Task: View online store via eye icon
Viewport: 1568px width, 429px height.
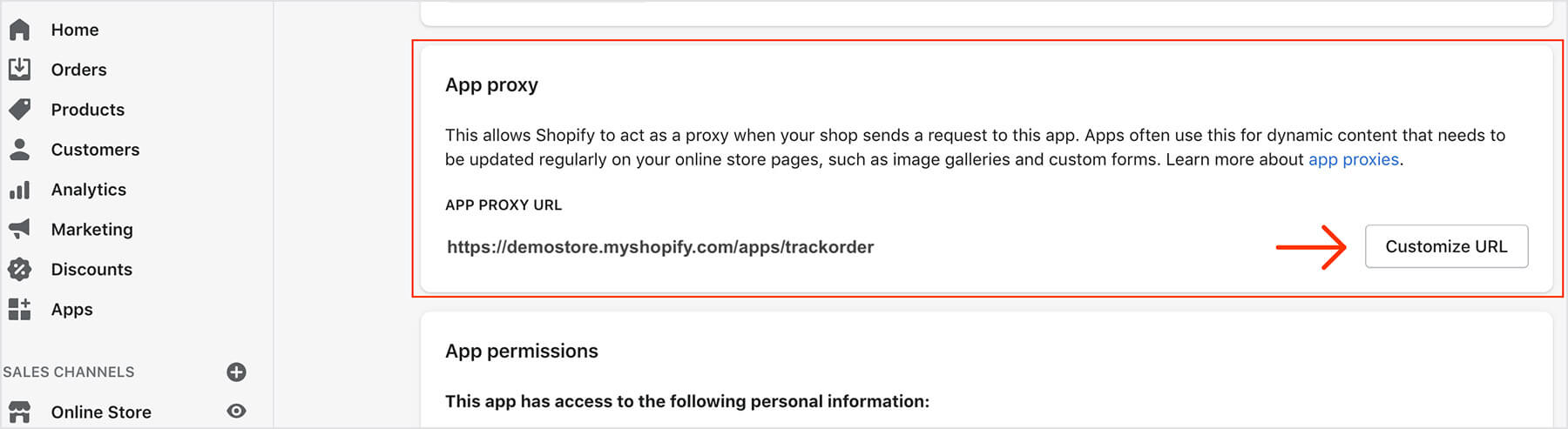Action: (236, 412)
